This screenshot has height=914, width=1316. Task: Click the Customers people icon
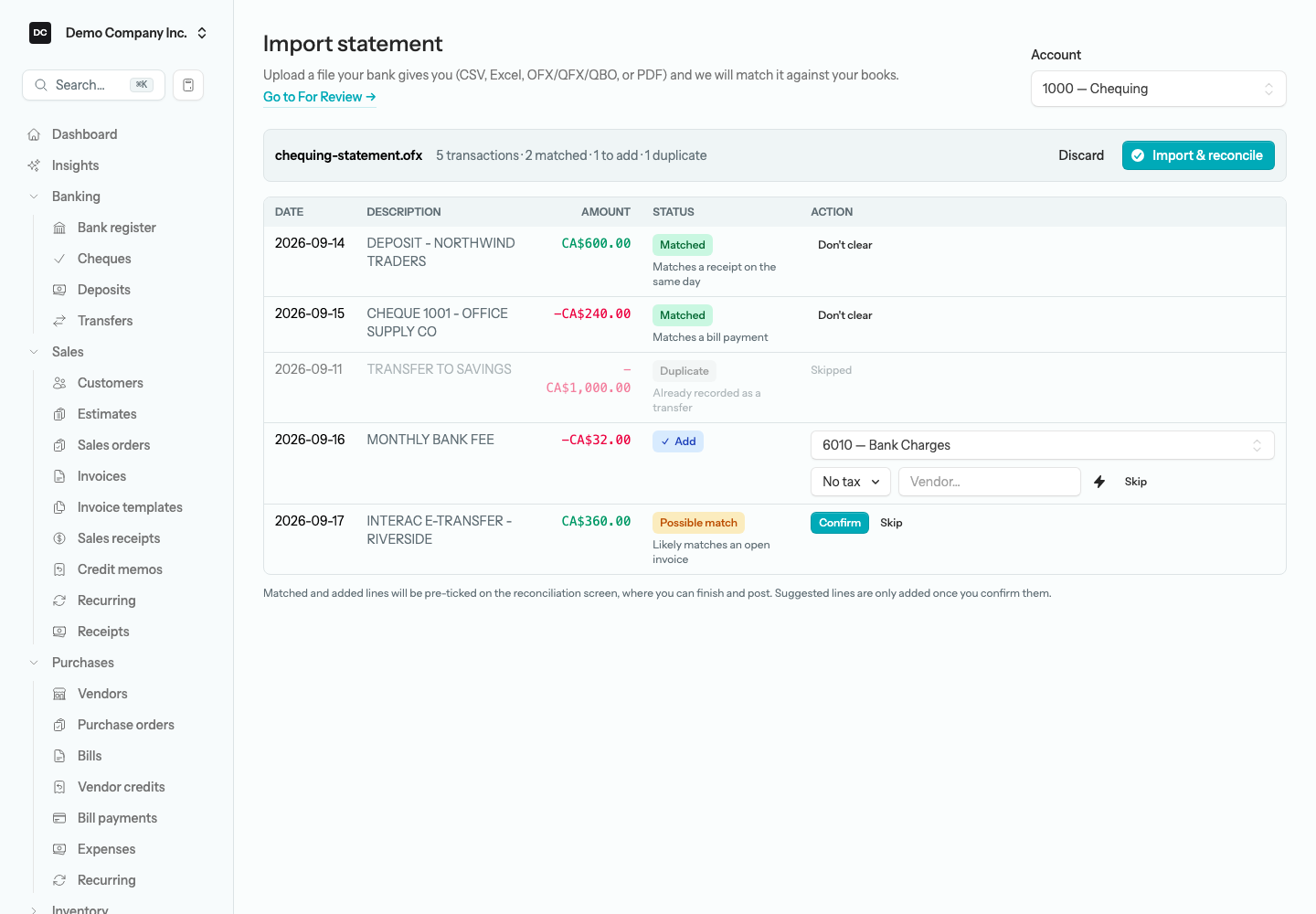point(59,383)
